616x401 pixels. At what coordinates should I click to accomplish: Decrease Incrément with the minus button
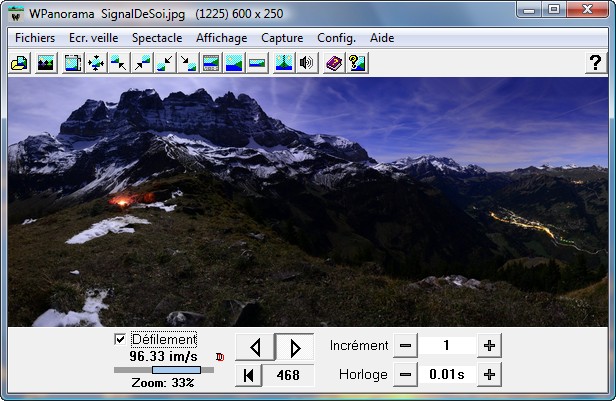click(405, 346)
